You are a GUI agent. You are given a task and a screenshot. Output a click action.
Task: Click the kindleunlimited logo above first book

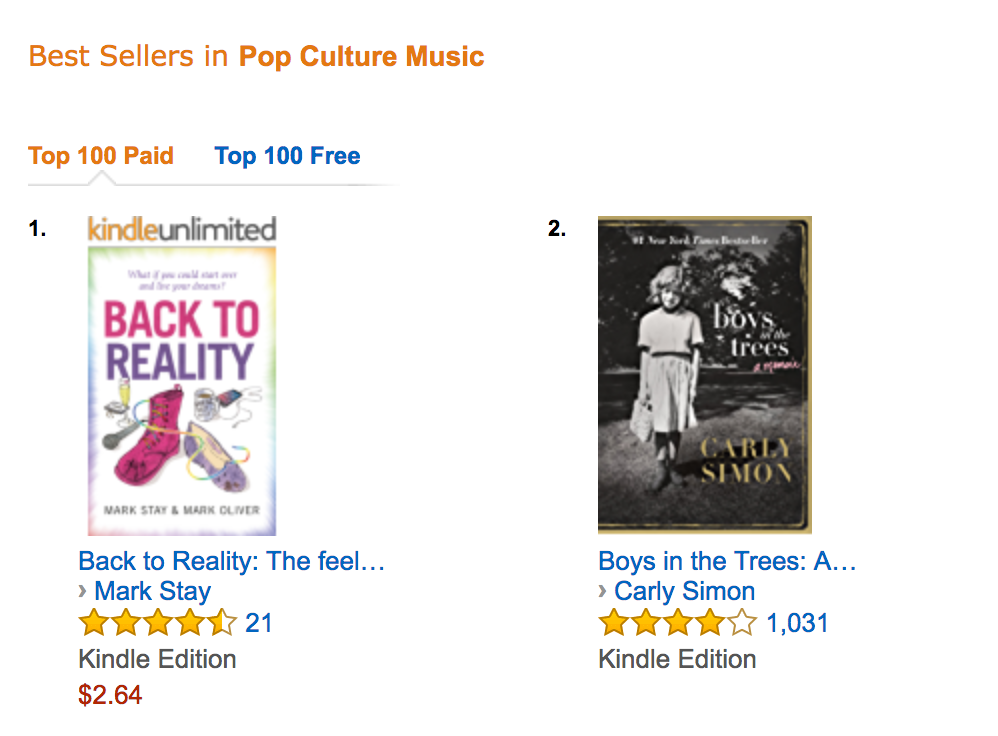181,229
